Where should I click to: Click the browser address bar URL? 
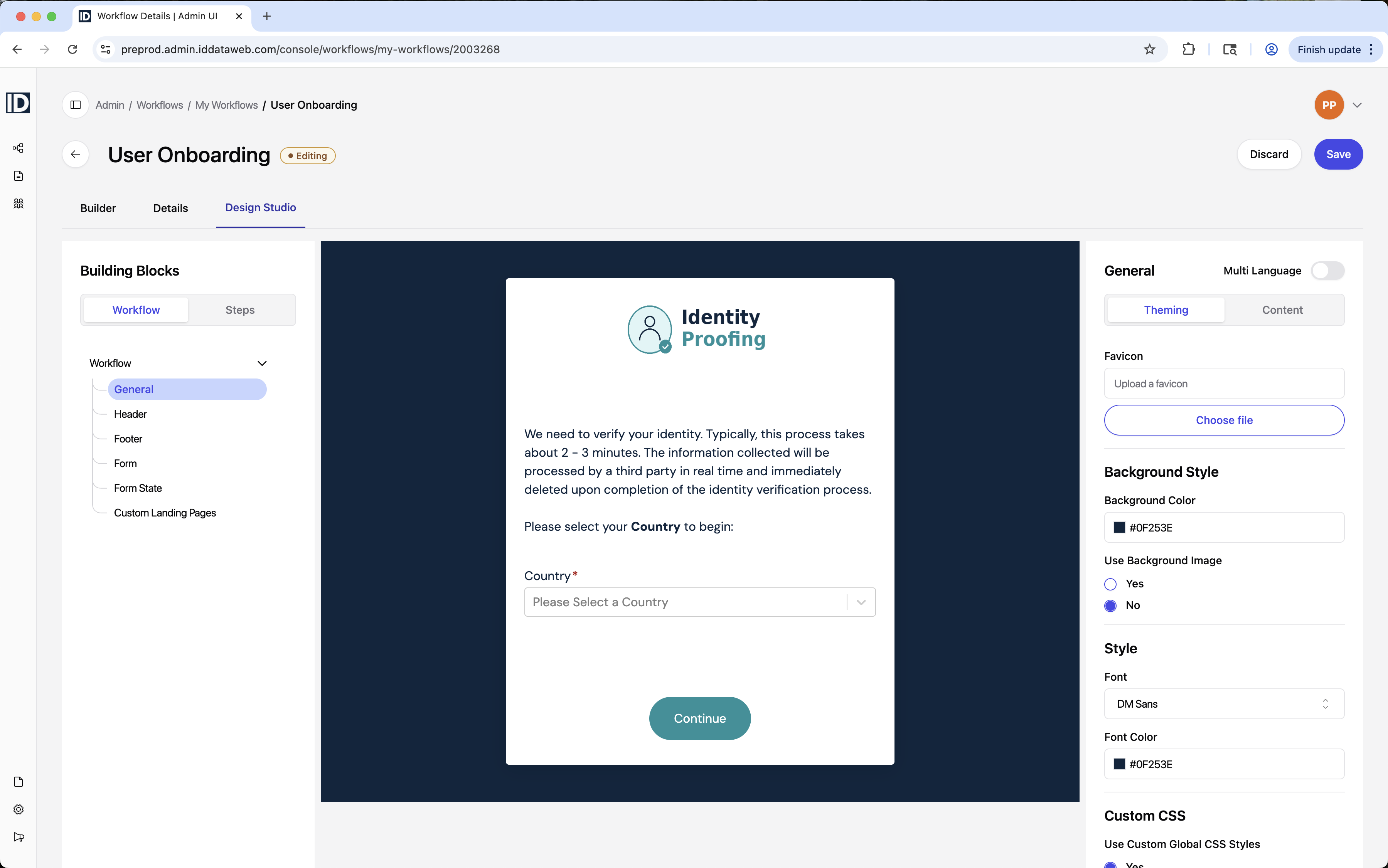tap(310, 49)
